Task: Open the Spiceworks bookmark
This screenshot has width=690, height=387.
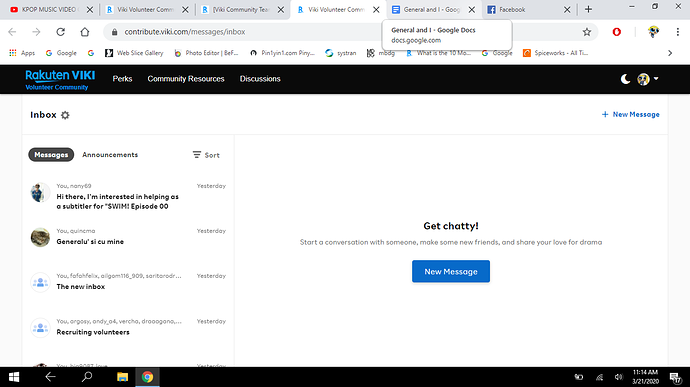Action: pos(555,53)
